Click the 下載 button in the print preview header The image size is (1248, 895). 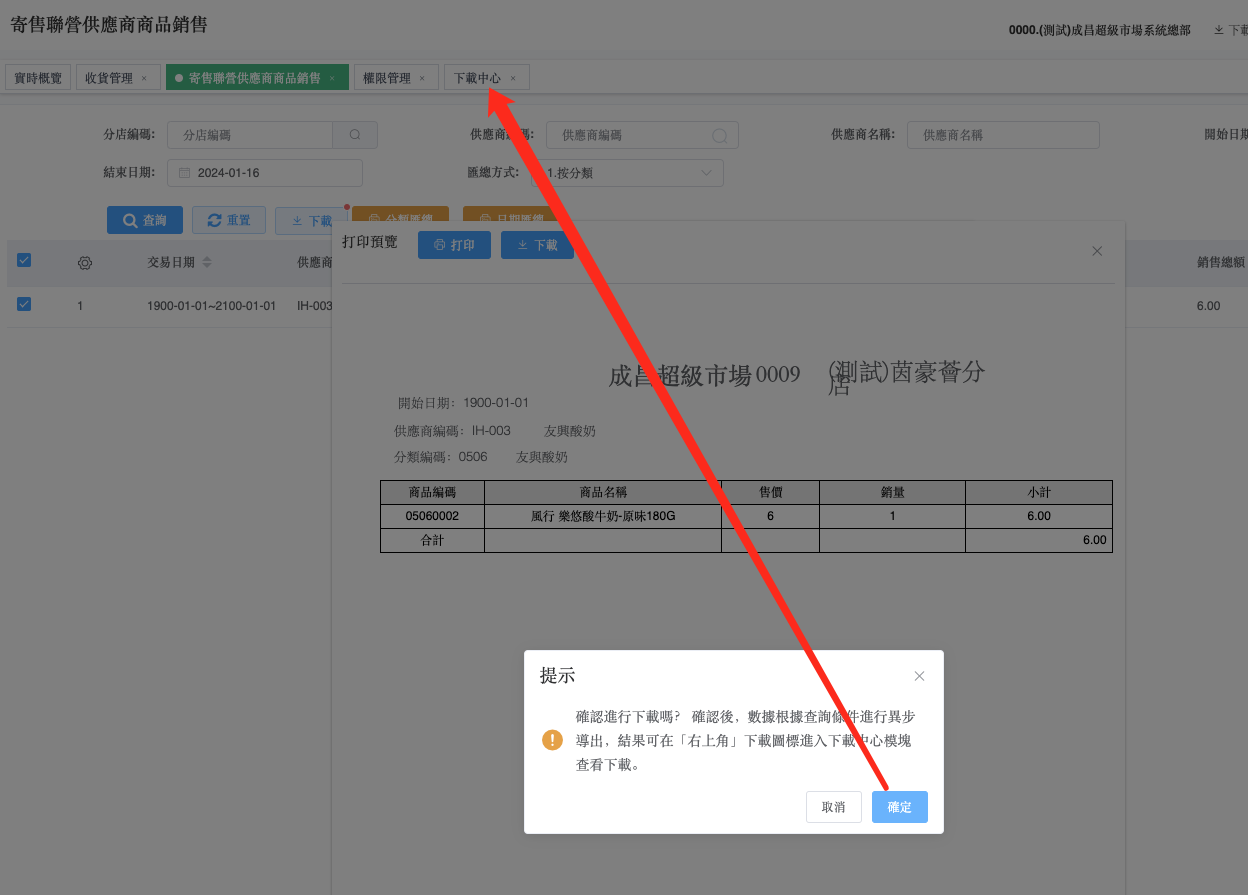537,245
